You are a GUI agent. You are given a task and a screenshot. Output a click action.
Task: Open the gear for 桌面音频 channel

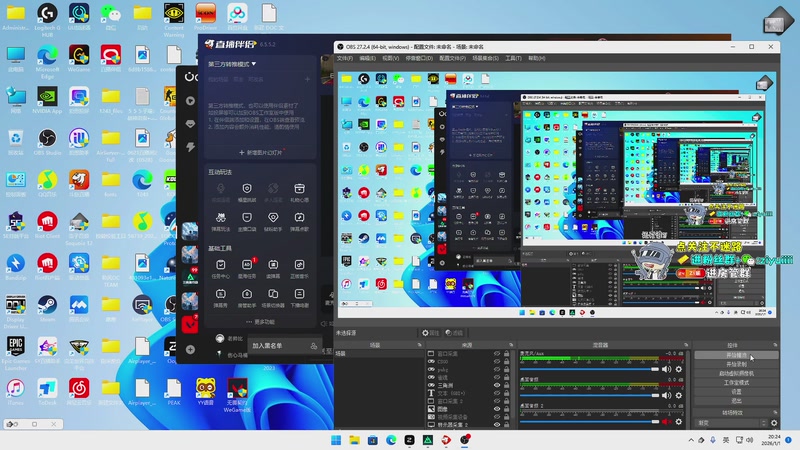tap(679, 395)
